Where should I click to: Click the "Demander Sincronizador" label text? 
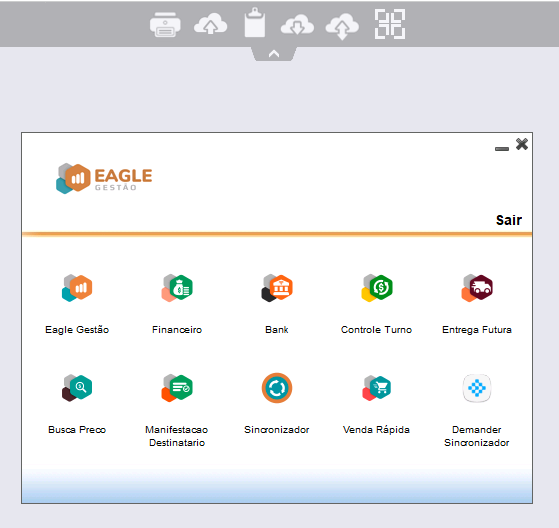[x=477, y=436]
